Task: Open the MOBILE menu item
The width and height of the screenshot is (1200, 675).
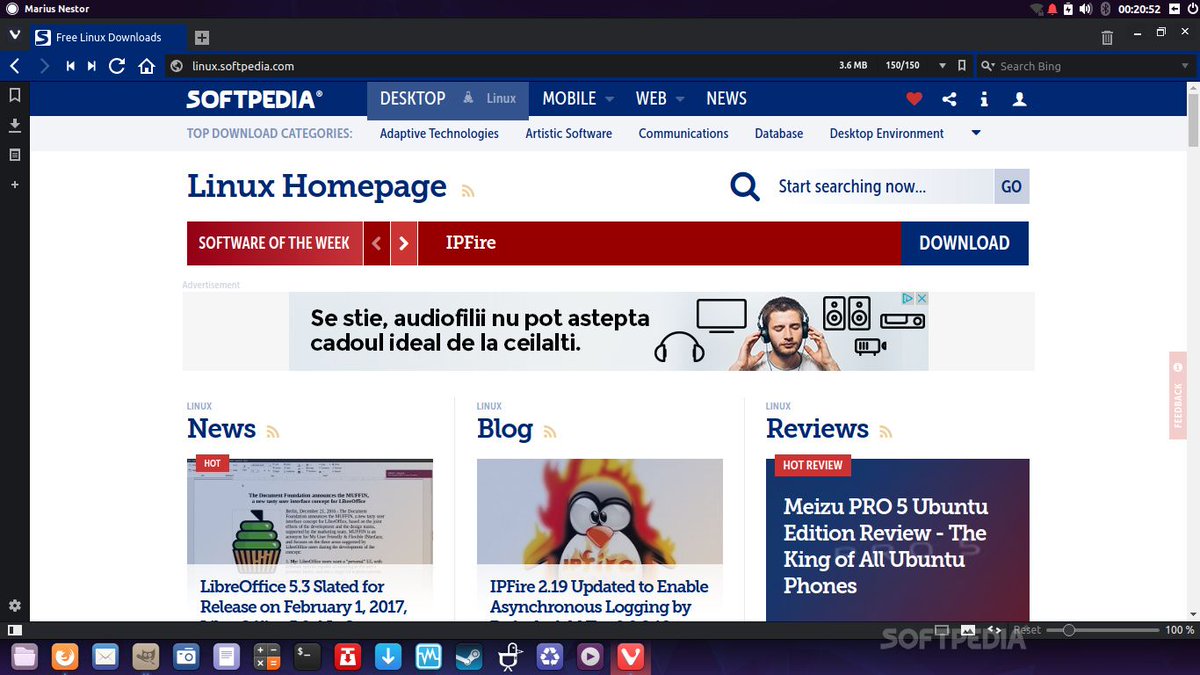Action: coord(569,99)
